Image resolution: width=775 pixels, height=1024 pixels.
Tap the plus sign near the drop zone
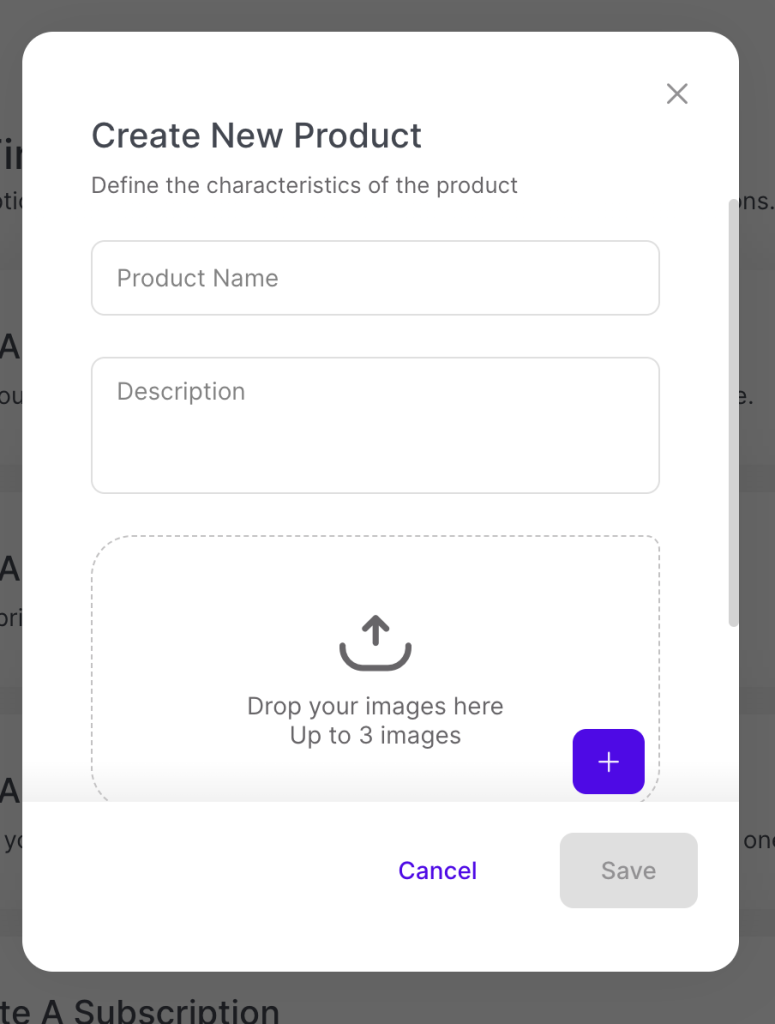(608, 761)
